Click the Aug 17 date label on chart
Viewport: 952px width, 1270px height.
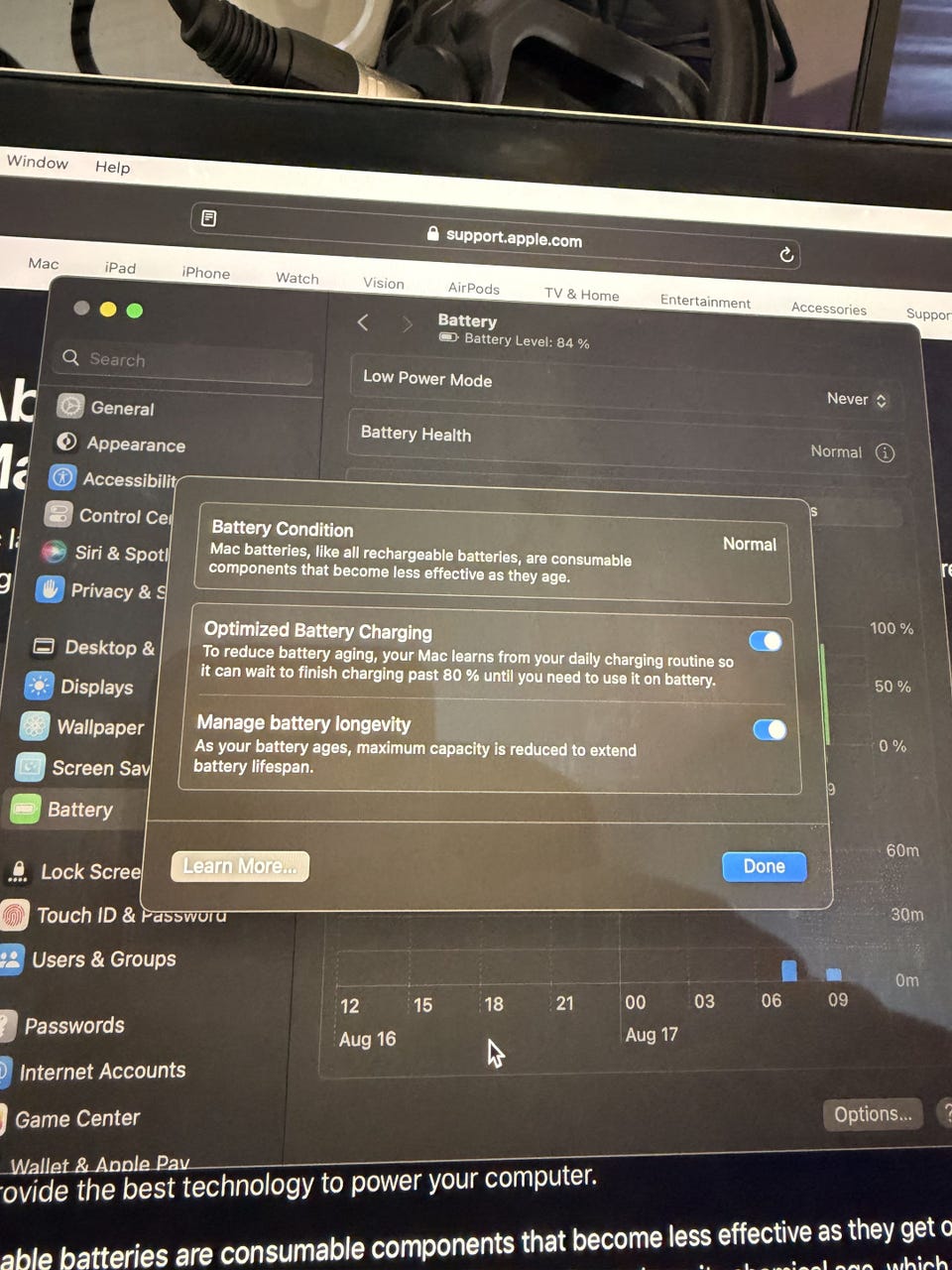pos(652,1034)
